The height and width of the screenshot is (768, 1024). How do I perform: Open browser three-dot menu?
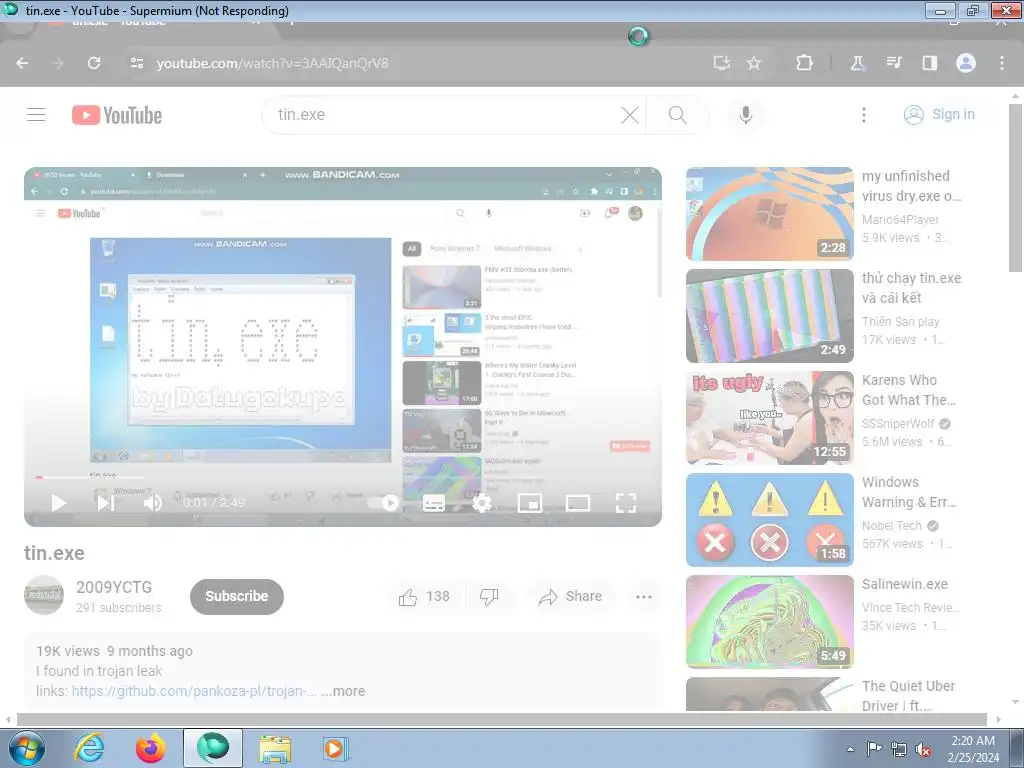coord(1002,63)
